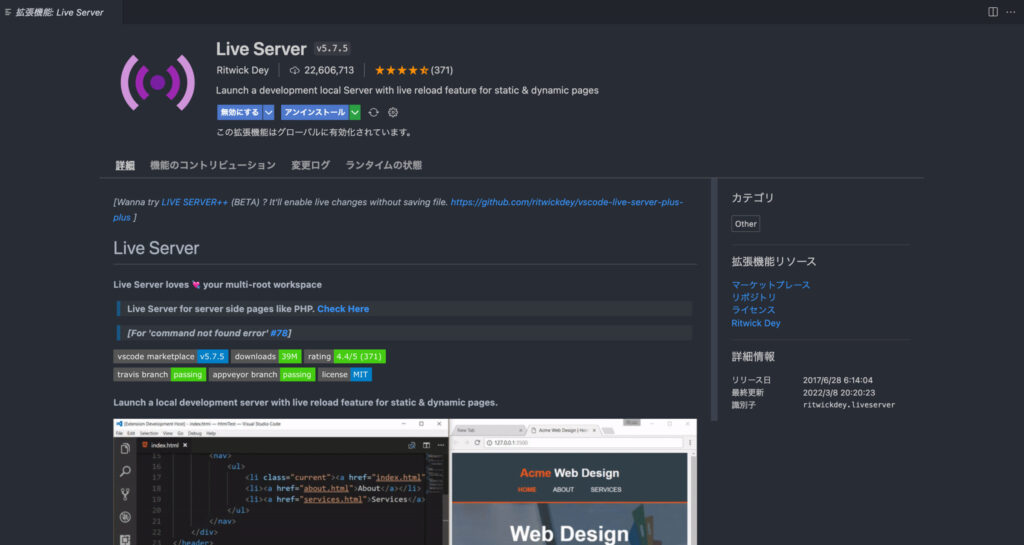Open the マーケットプレース resource link
This screenshot has height=545, width=1024.
tap(770, 285)
